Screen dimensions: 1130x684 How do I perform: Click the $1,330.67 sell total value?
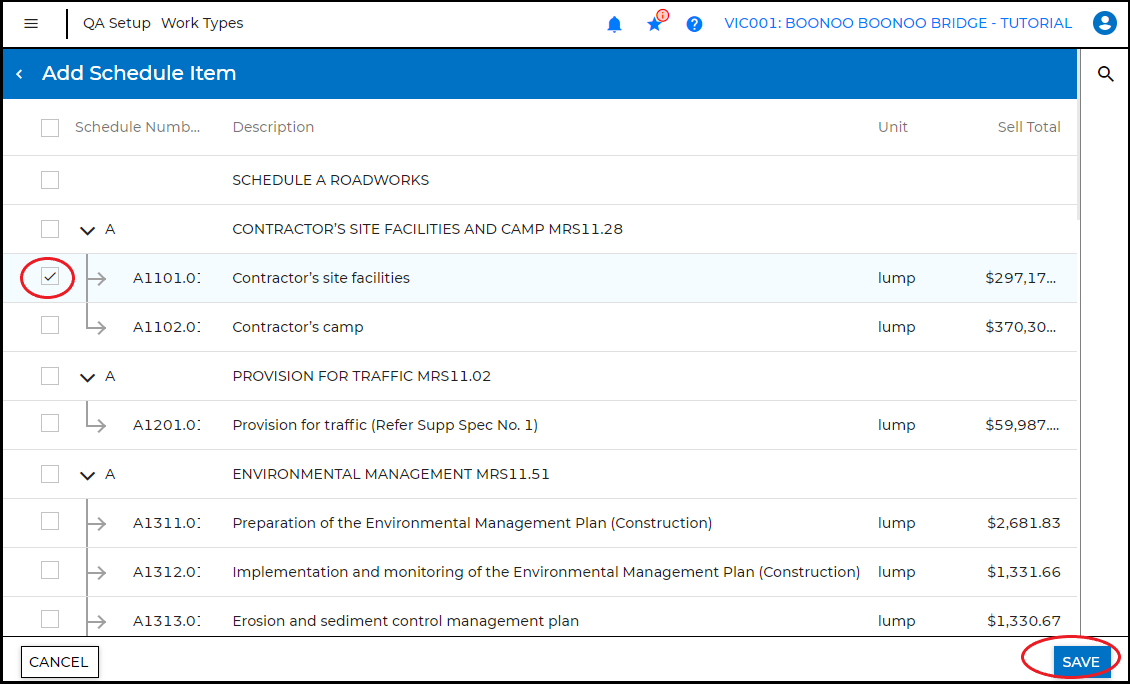tap(1023, 621)
